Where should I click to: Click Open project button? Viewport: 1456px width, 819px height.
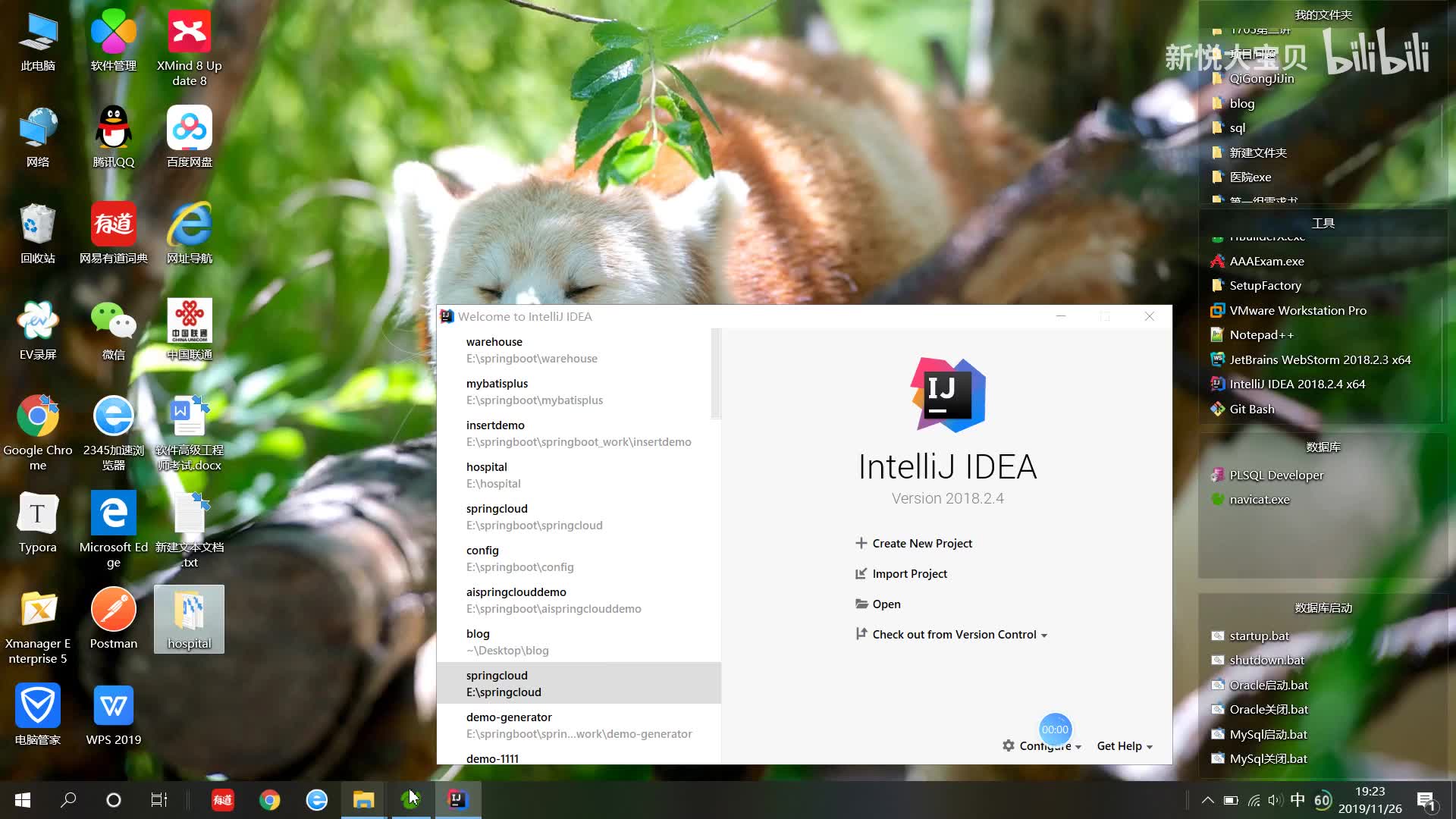886,604
